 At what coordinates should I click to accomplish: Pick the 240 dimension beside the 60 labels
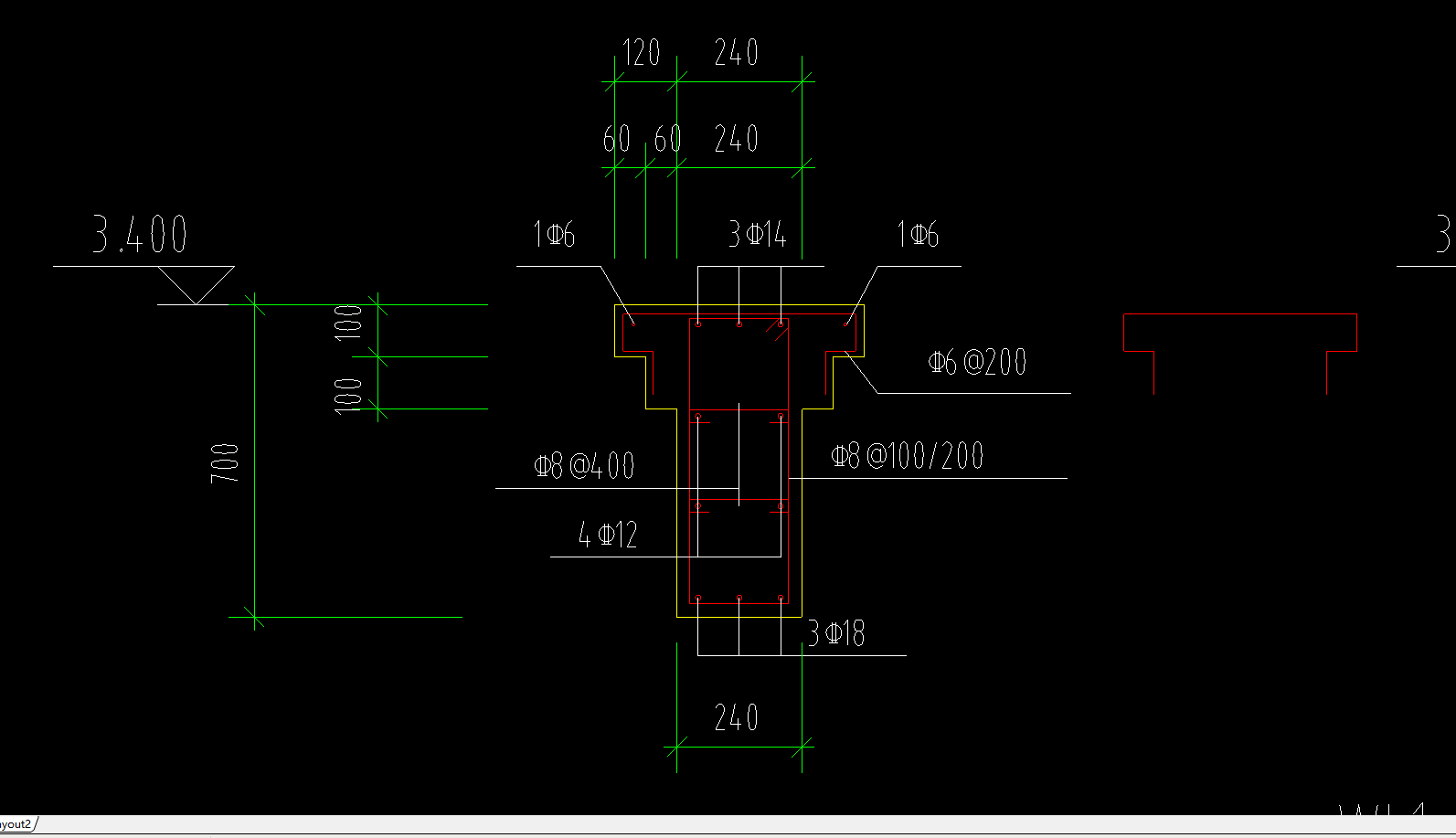(x=737, y=139)
